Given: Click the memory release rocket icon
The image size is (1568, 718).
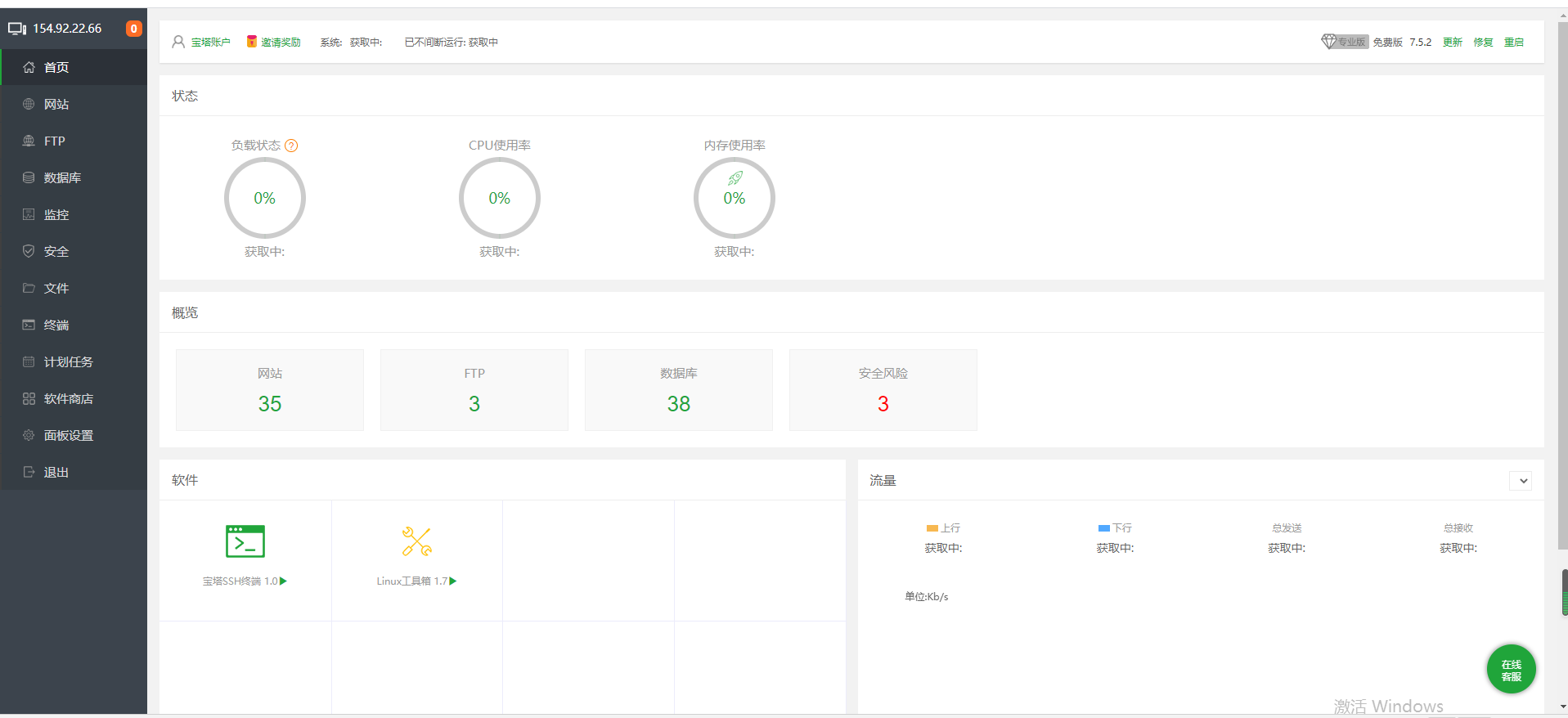Looking at the screenshot, I should (x=735, y=178).
